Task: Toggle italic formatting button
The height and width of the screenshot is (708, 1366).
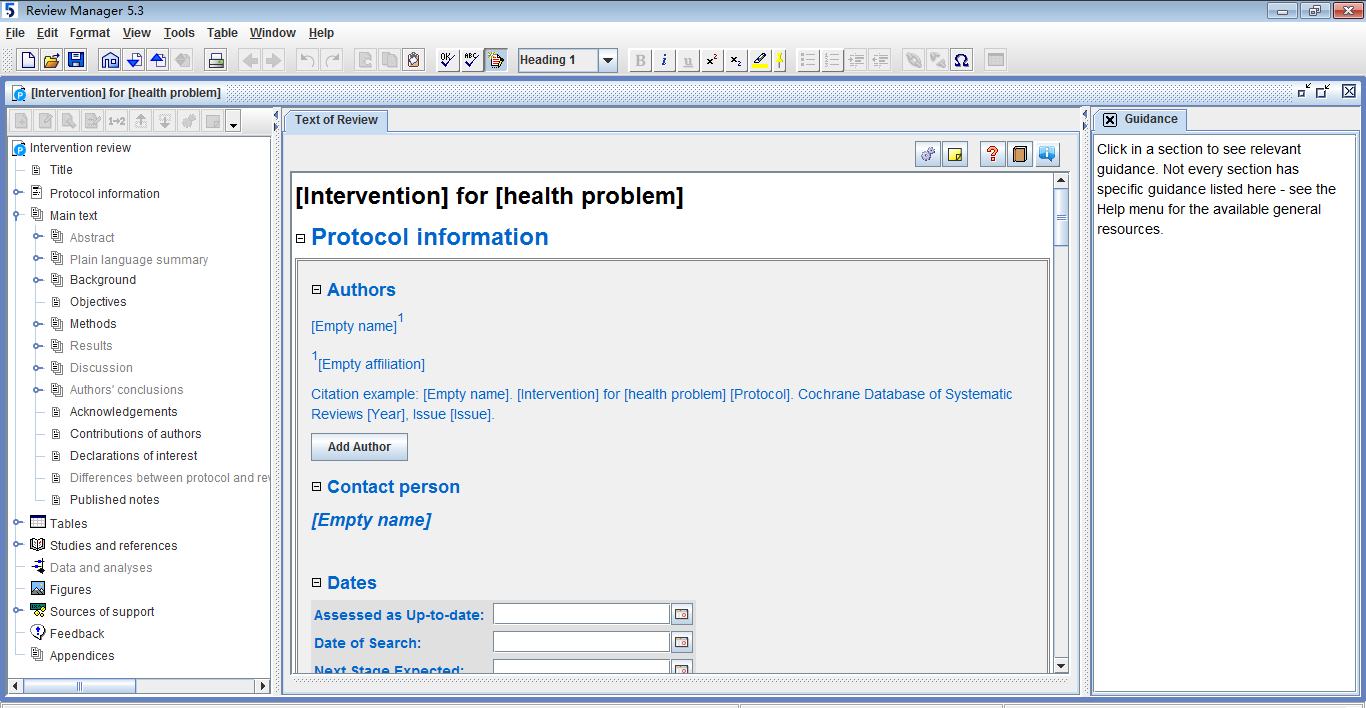Action: click(x=665, y=60)
